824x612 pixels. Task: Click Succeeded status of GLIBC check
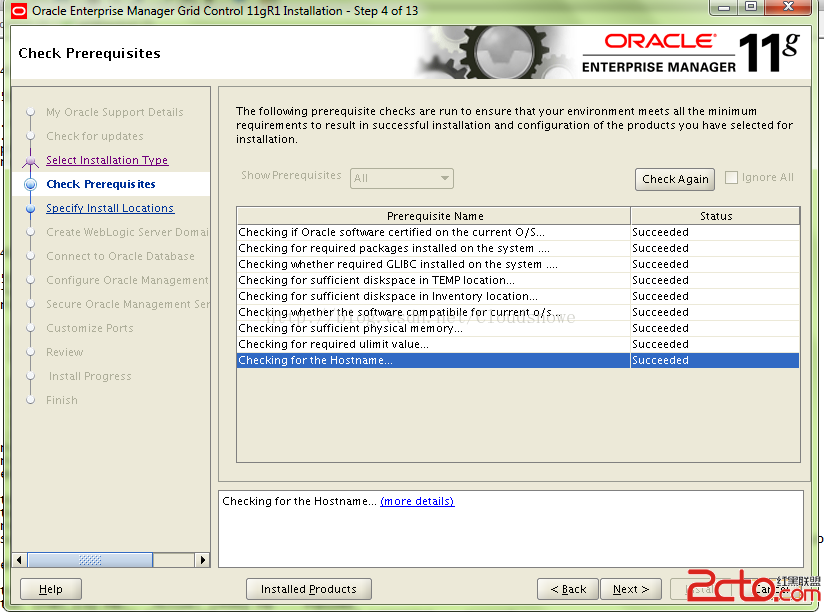click(661, 264)
